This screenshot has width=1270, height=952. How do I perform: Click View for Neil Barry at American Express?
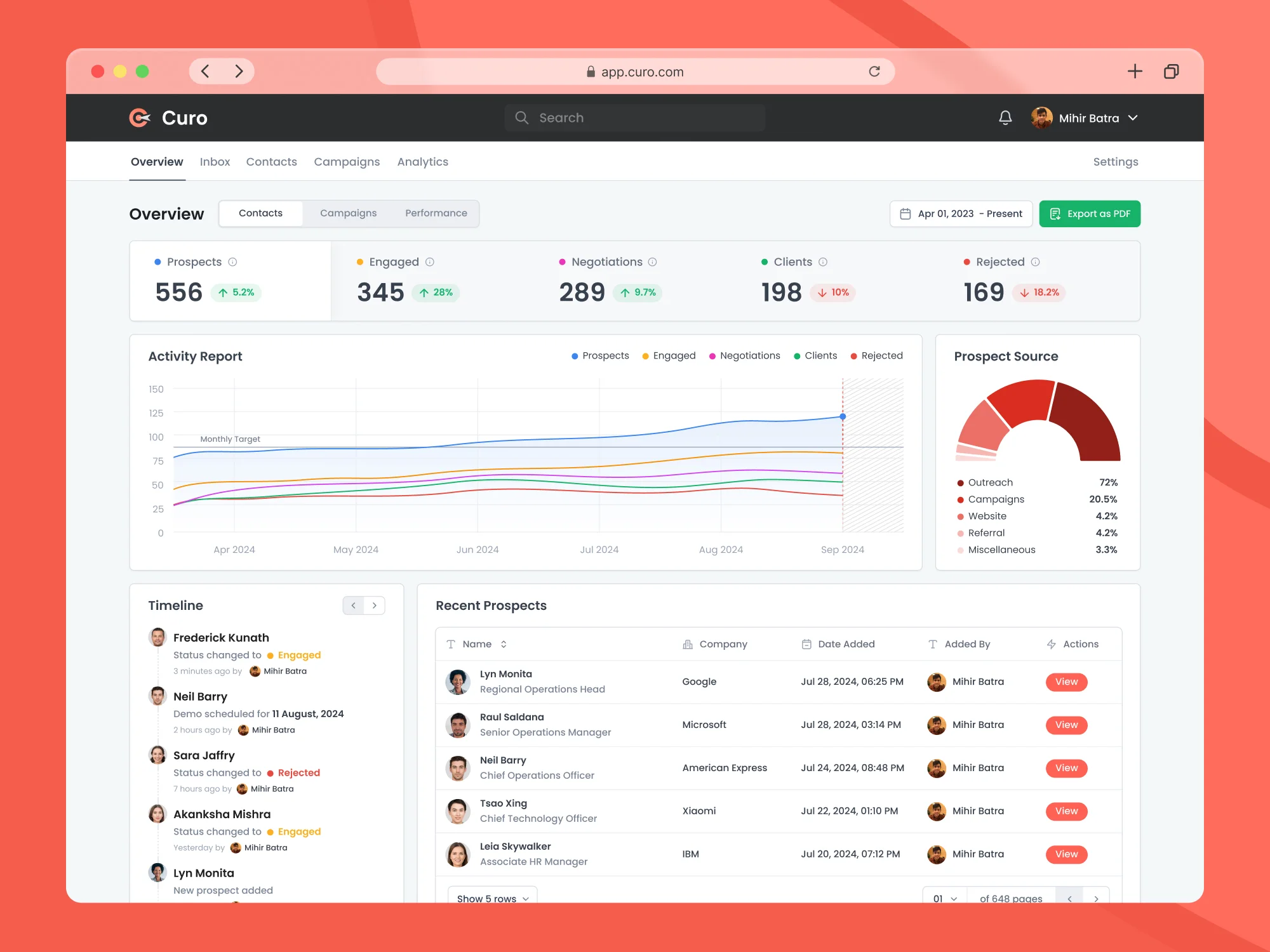[x=1067, y=768]
